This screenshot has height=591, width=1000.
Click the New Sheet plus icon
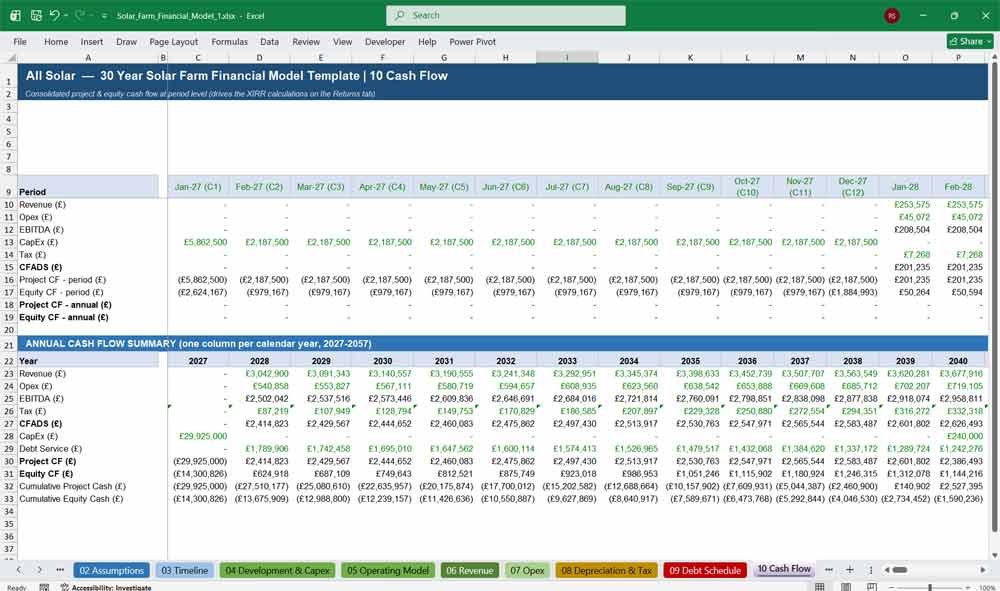[849, 569]
